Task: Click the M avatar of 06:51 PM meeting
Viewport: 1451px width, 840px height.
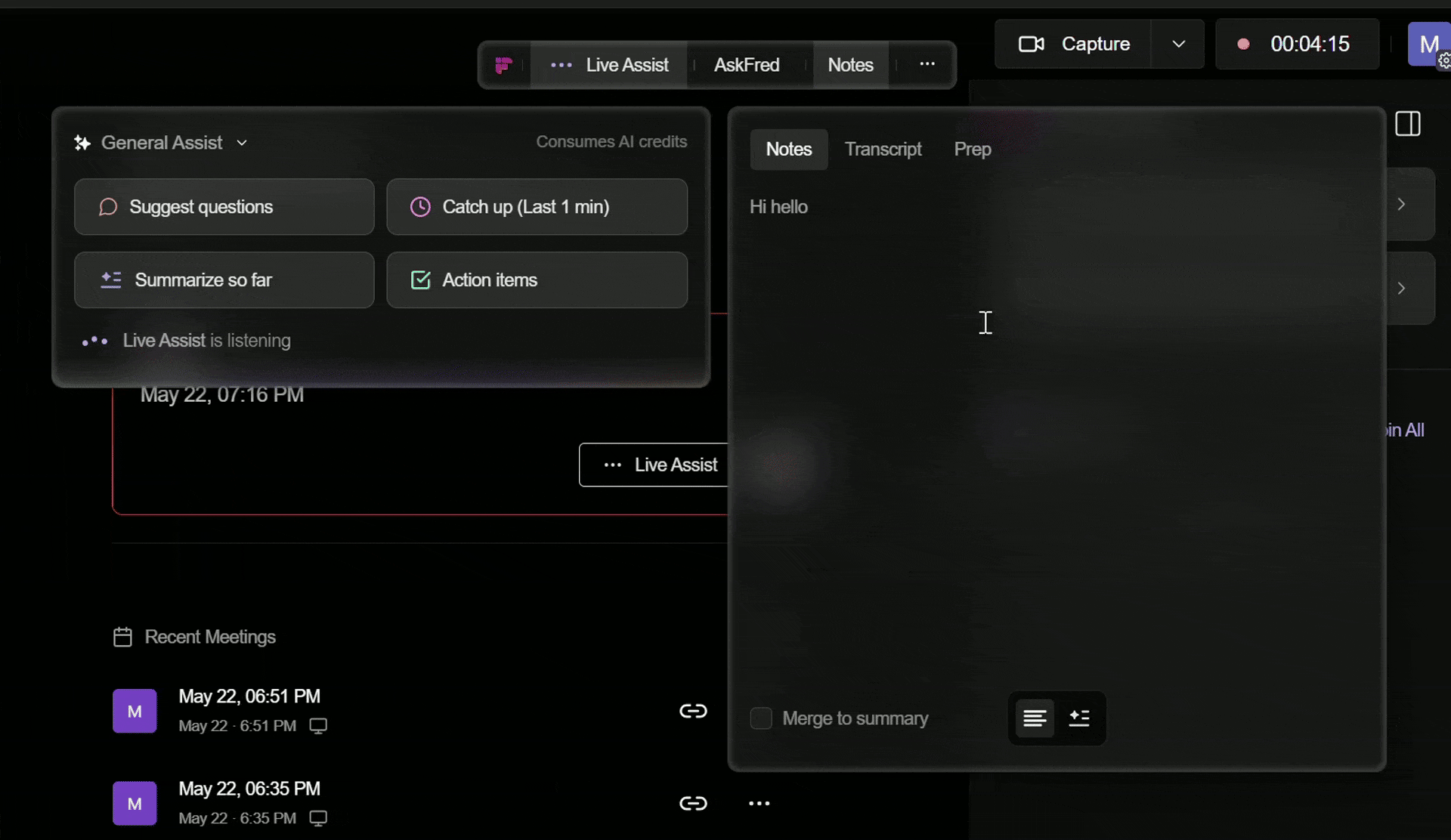Action: pos(135,711)
